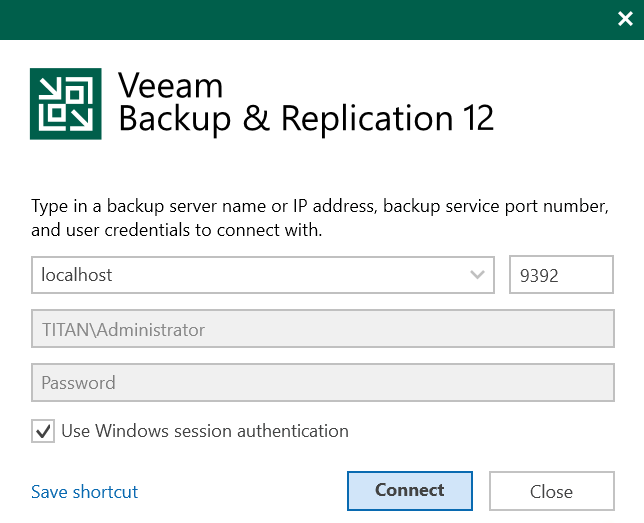Expand the backup server name dropdown chevron

[x=477, y=274]
